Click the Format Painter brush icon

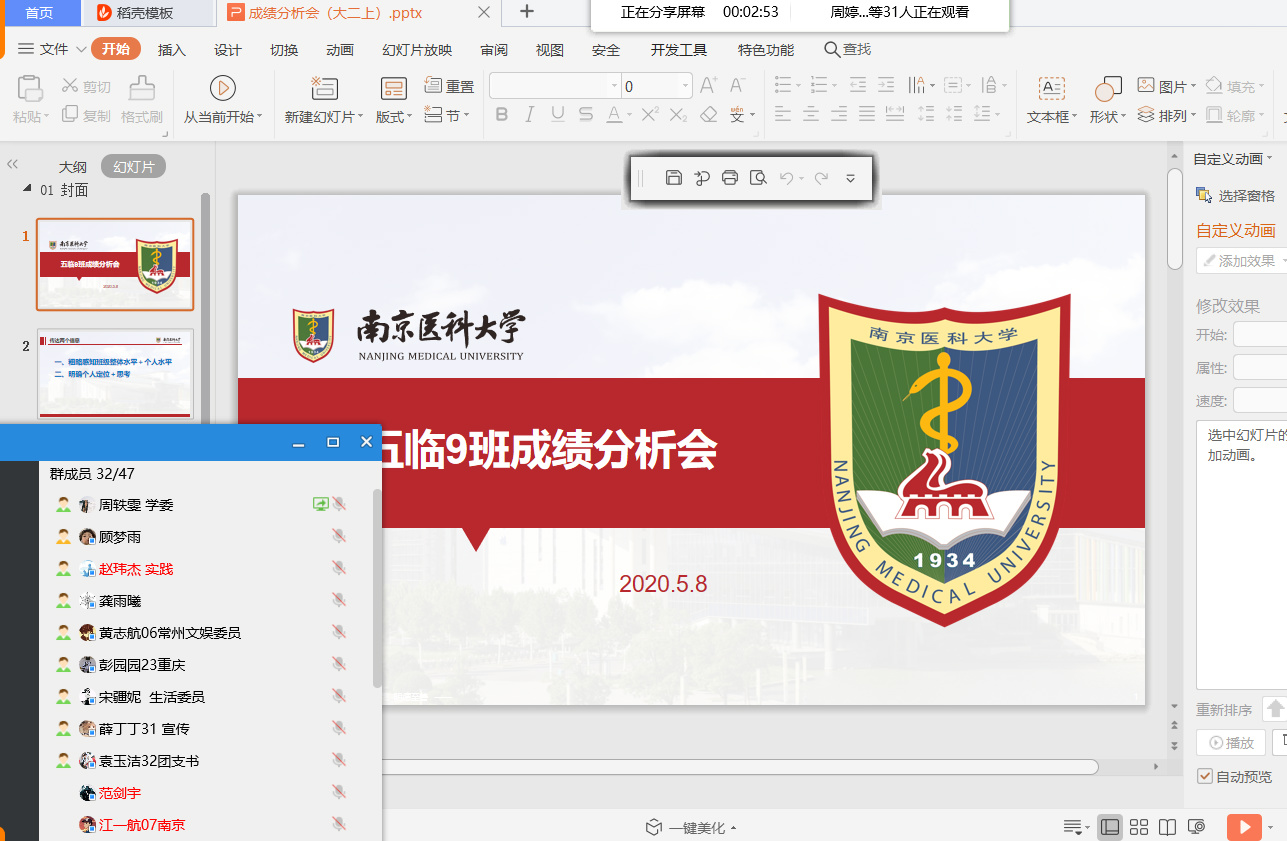pos(142,88)
